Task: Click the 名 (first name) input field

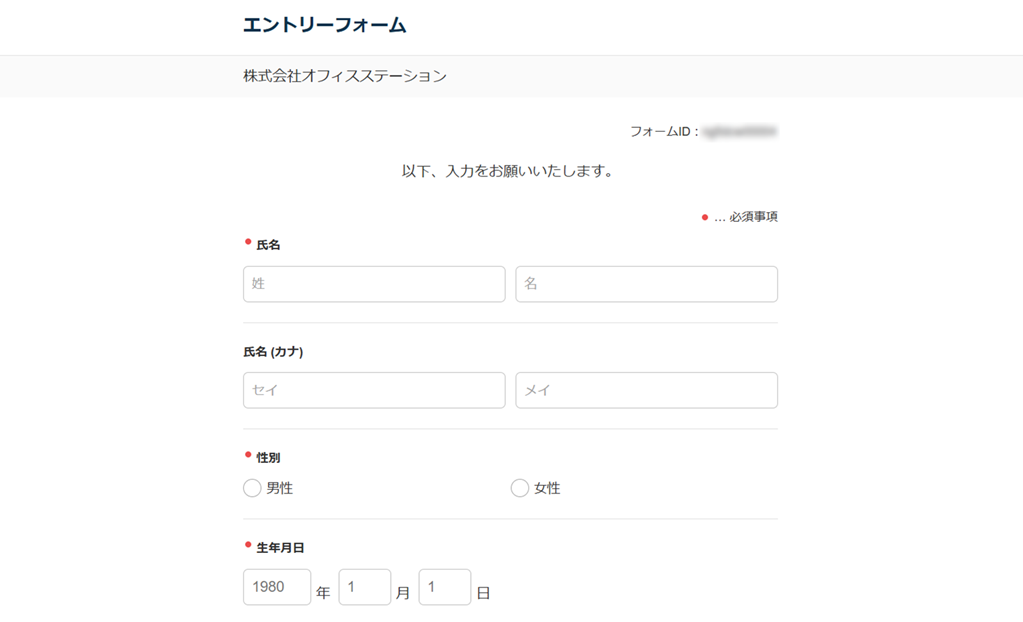Action: tap(646, 284)
